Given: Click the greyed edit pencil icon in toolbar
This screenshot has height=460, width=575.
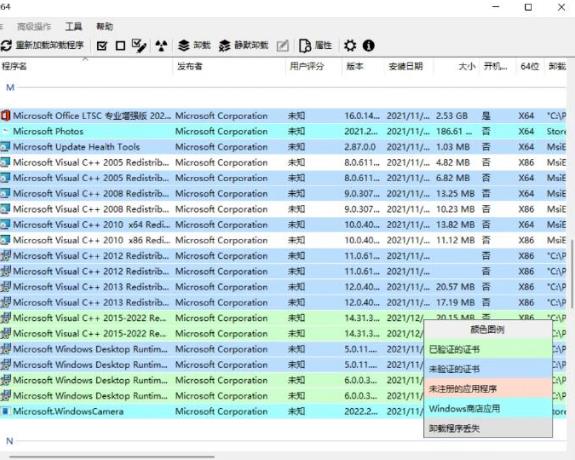Looking at the screenshot, I should pos(282,46).
